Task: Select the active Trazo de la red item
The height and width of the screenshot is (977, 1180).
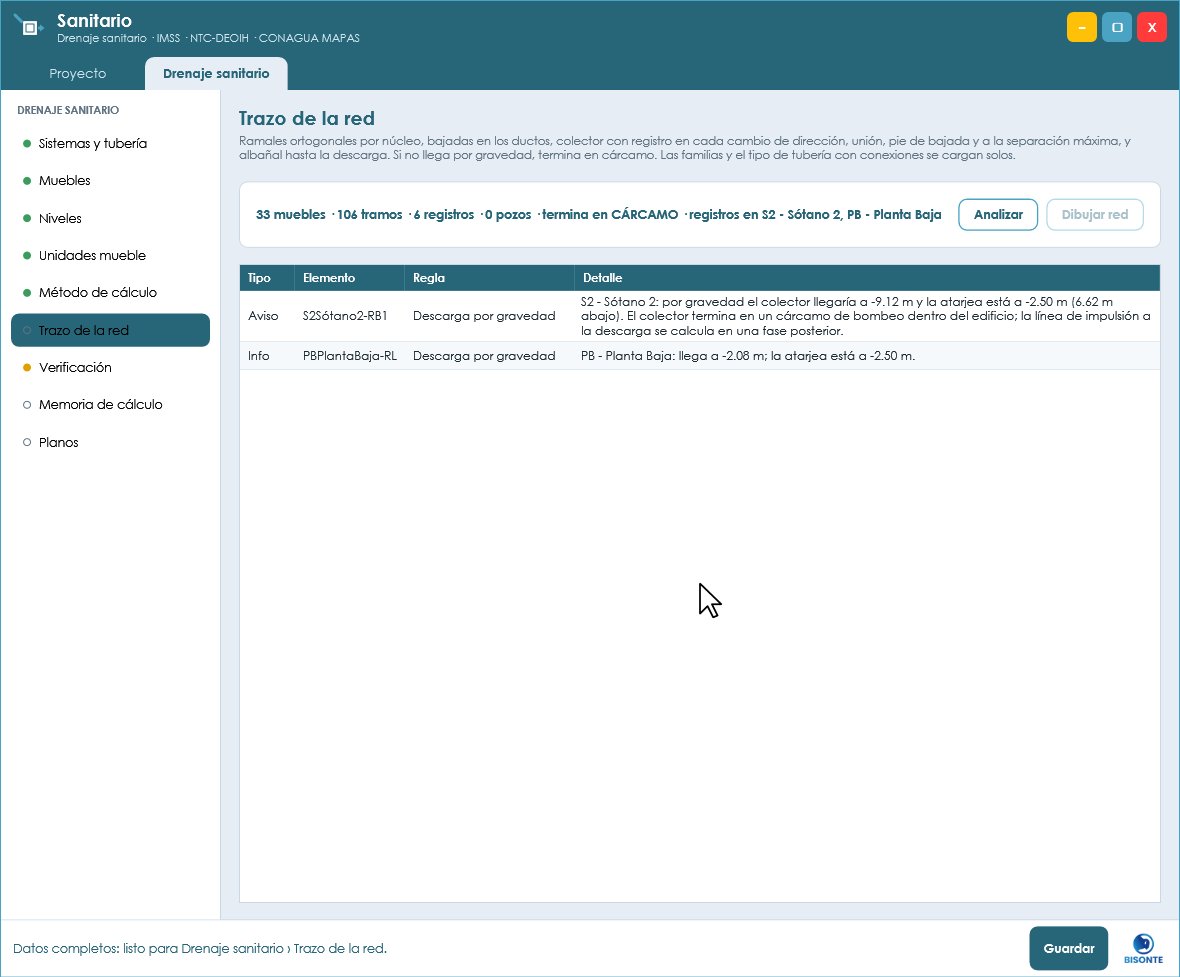Action: [x=110, y=330]
